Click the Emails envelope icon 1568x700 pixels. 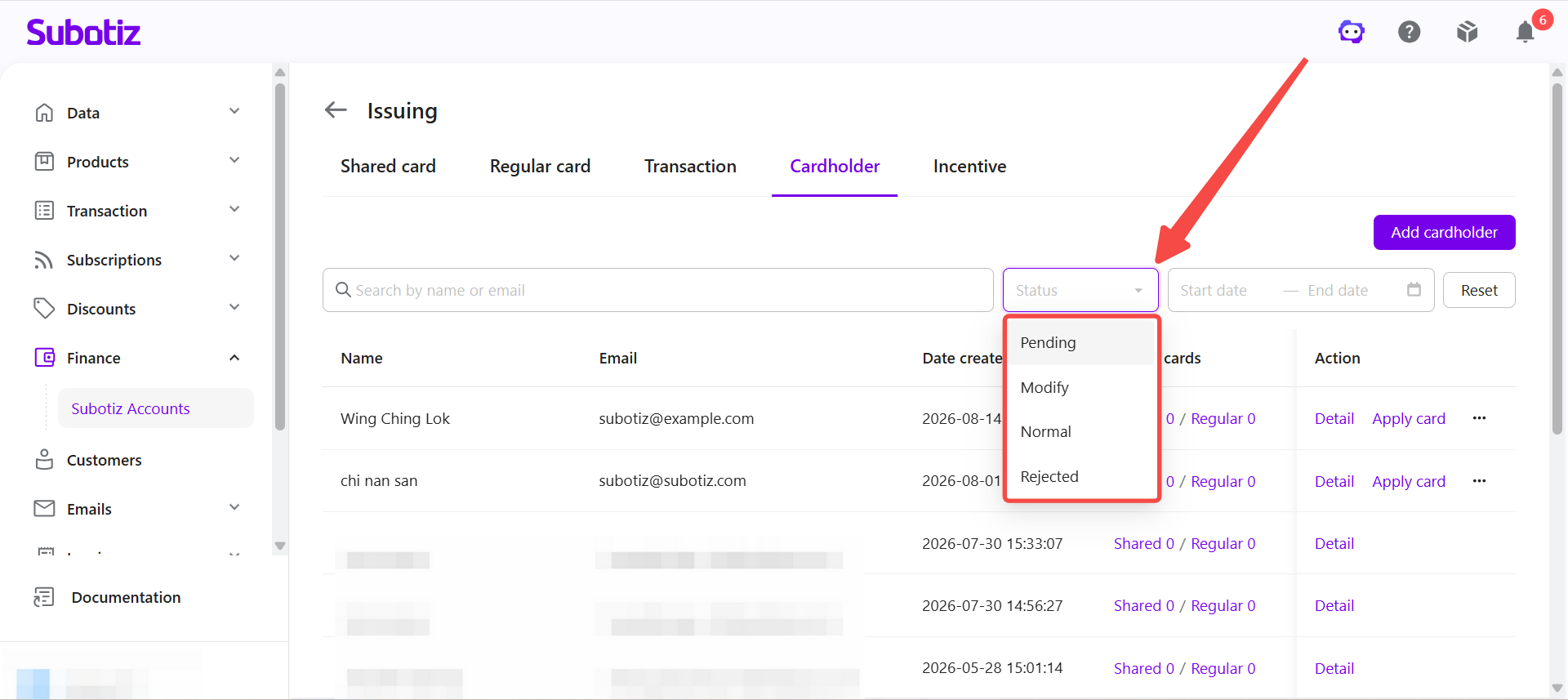(44, 508)
